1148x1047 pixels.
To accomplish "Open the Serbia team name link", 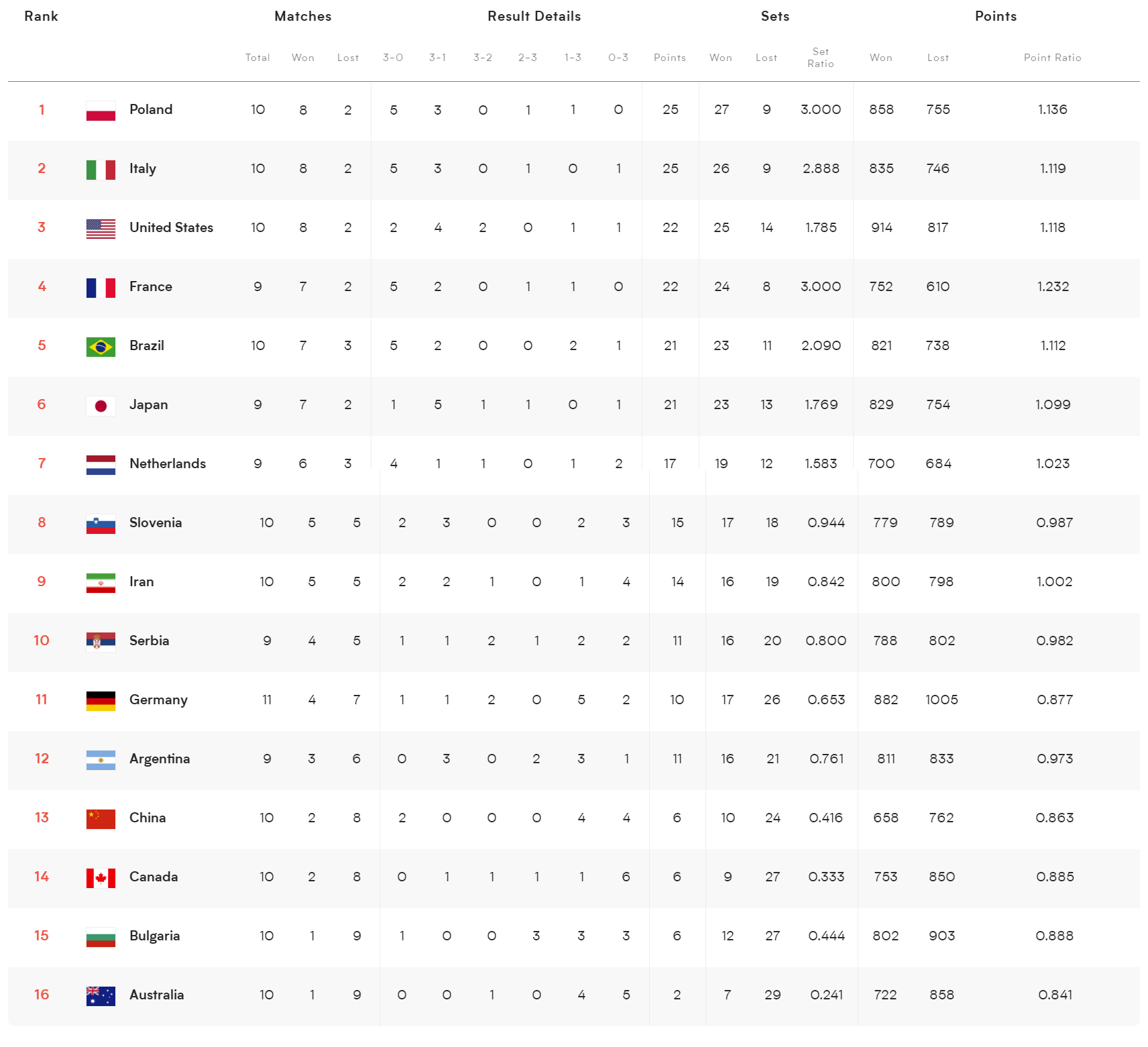I will tap(149, 641).
